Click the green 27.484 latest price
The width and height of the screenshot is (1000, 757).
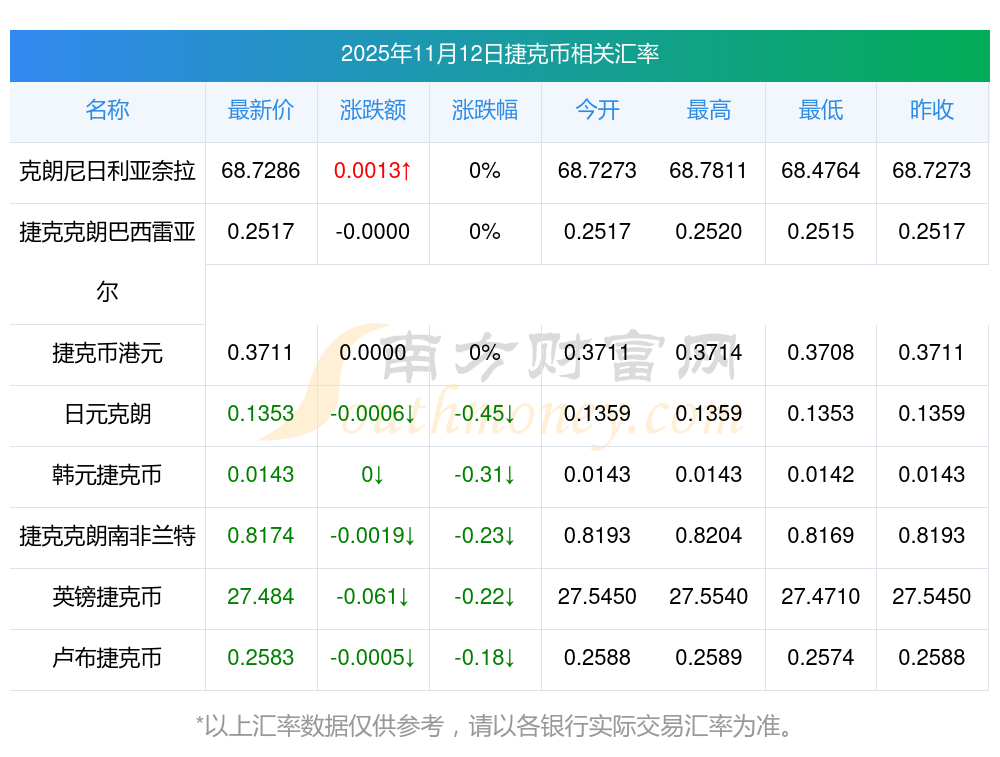260,597
